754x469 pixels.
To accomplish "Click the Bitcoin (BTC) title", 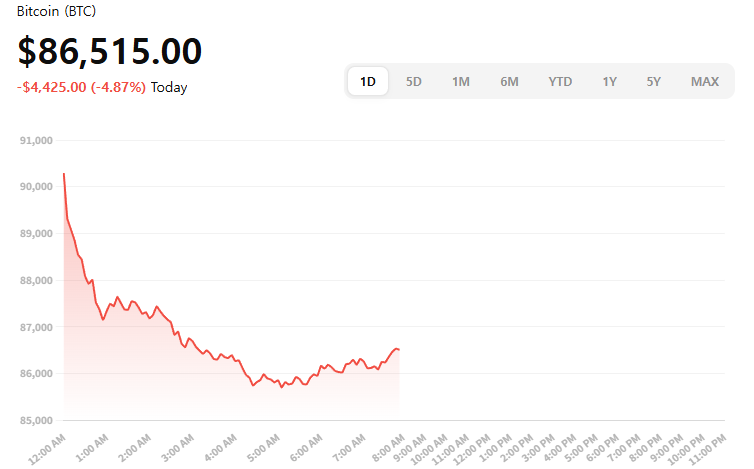I will (56, 11).
